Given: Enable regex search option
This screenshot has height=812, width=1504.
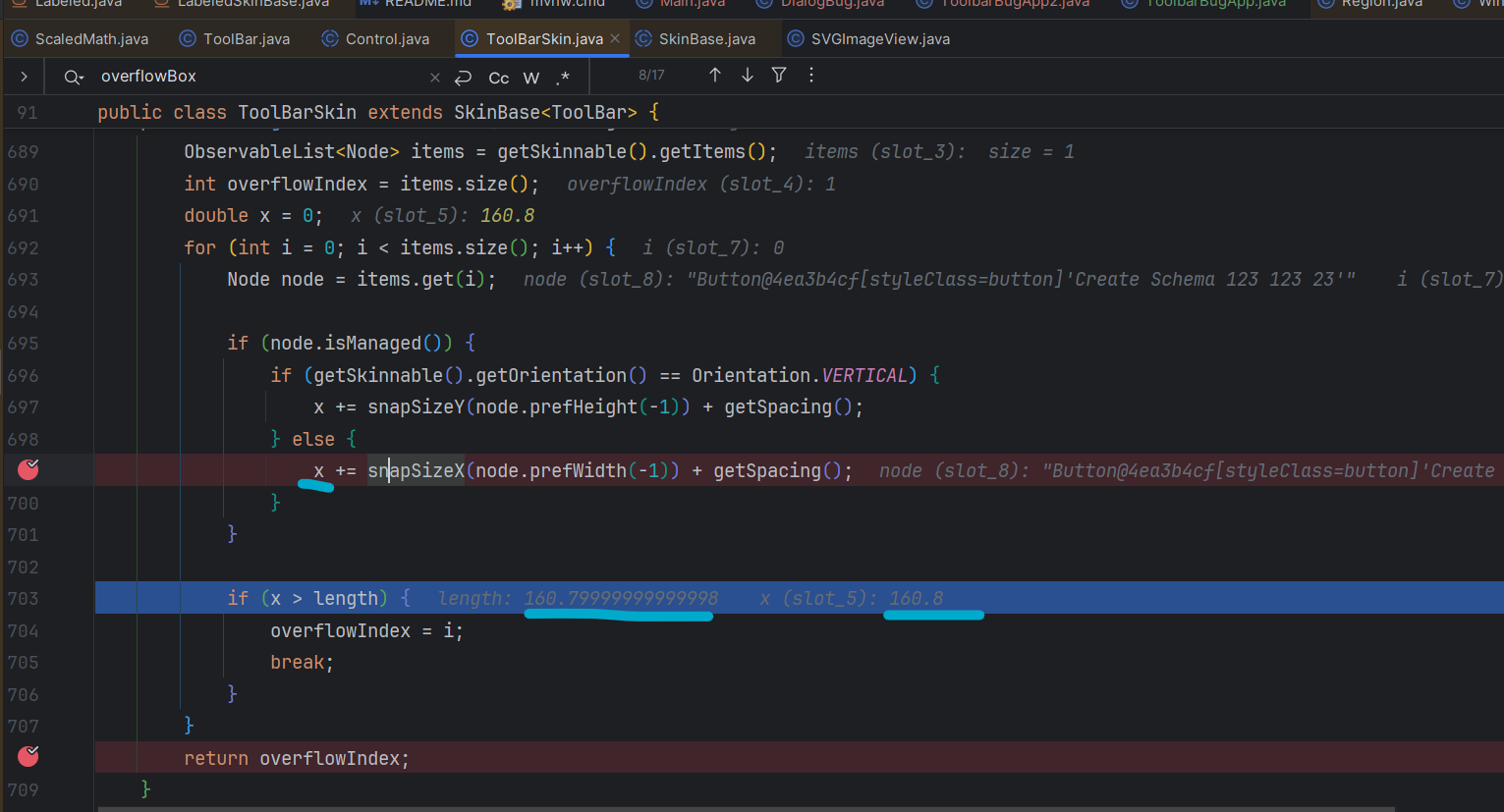Looking at the screenshot, I should [x=563, y=78].
